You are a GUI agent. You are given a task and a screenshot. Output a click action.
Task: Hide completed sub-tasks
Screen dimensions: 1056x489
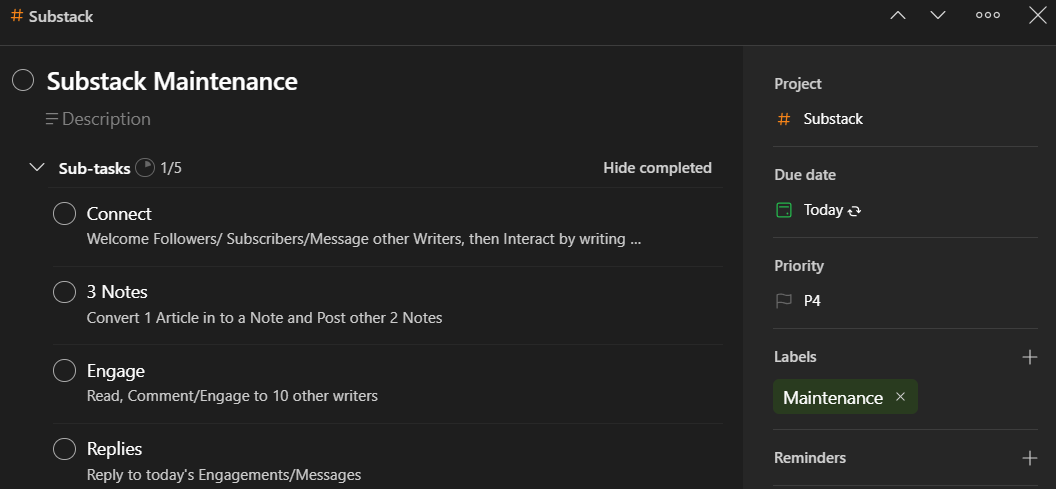657,168
